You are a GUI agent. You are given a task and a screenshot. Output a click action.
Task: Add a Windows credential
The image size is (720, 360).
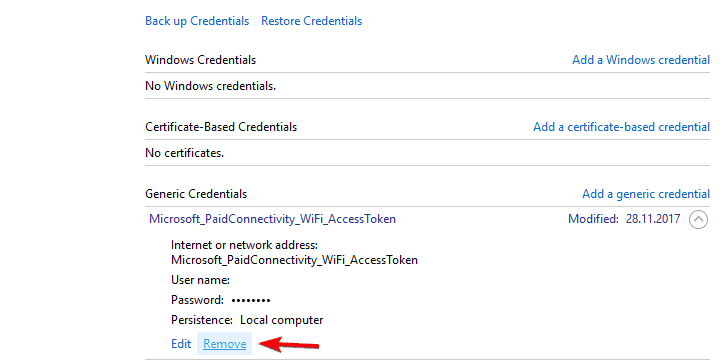(641, 60)
